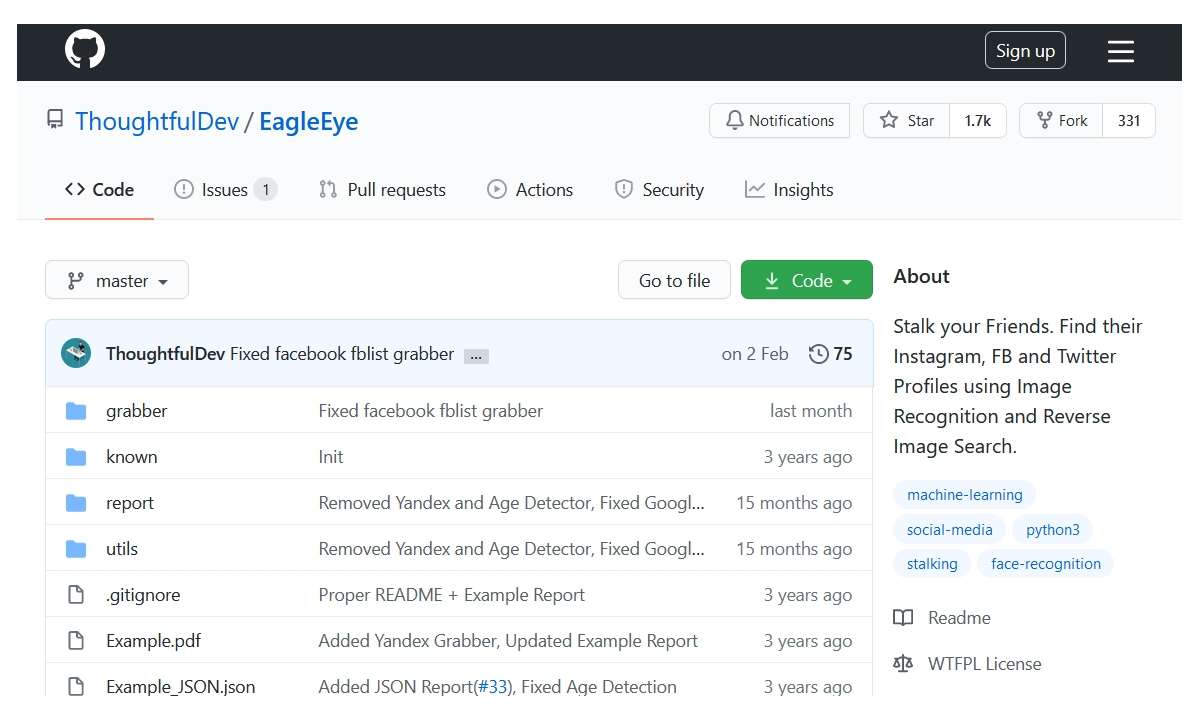
Task: Open the WTFPL License link
Action: 968,664
